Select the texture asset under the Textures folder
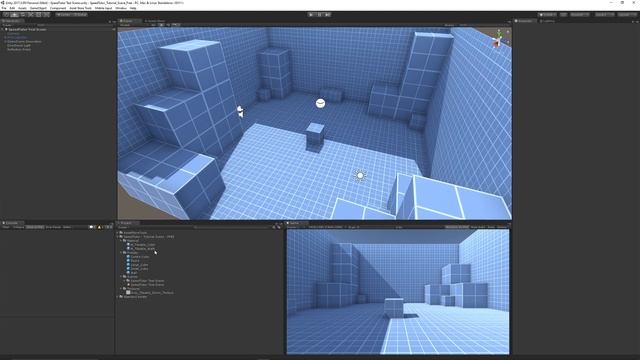 coord(150,293)
